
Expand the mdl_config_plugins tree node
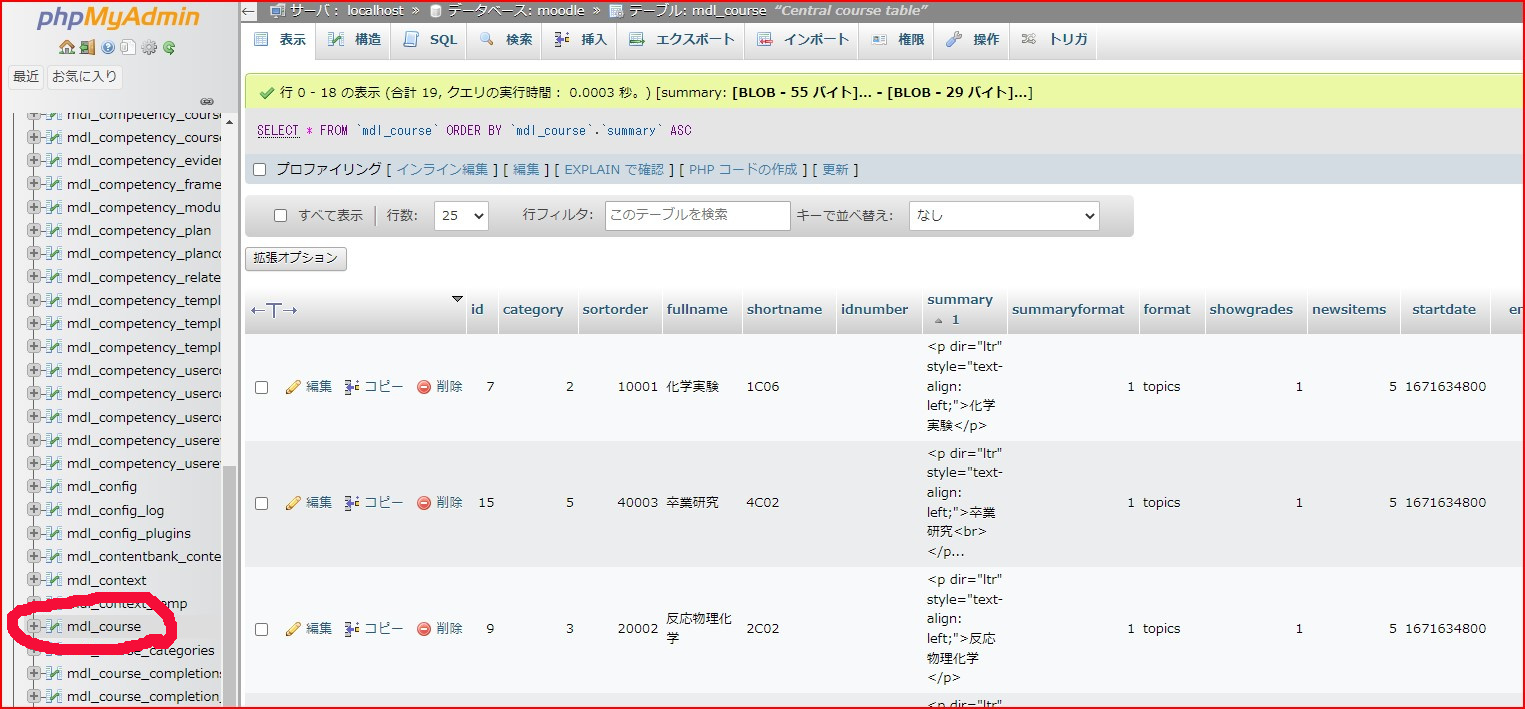point(34,533)
